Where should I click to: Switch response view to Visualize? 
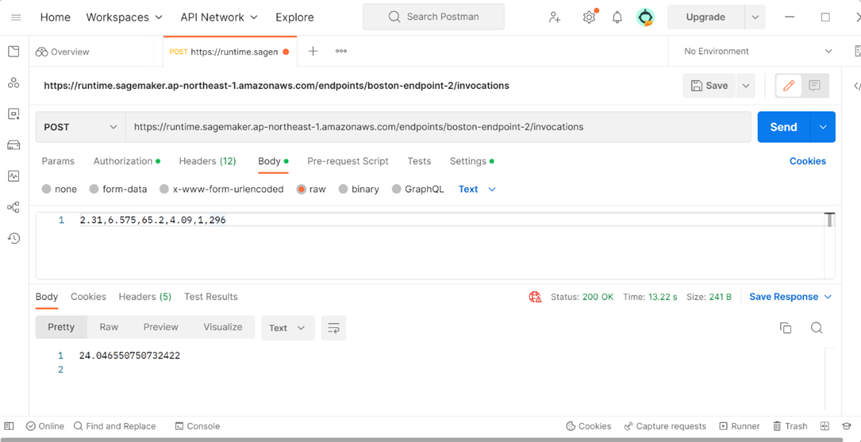[x=222, y=327]
